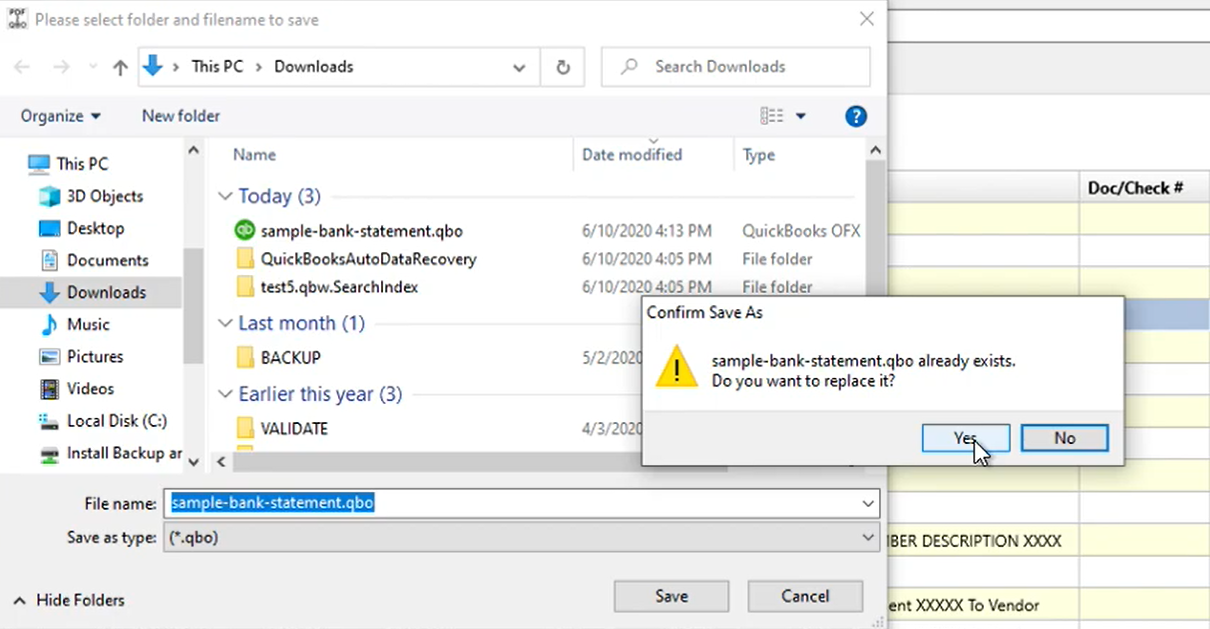Select Desktop in navigation pane
This screenshot has height=629, width=1210.
96,228
